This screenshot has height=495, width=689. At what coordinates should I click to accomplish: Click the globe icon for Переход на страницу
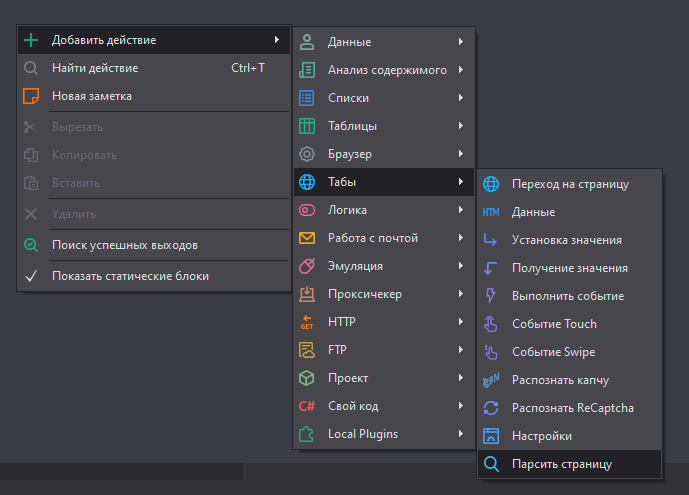coord(491,184)
